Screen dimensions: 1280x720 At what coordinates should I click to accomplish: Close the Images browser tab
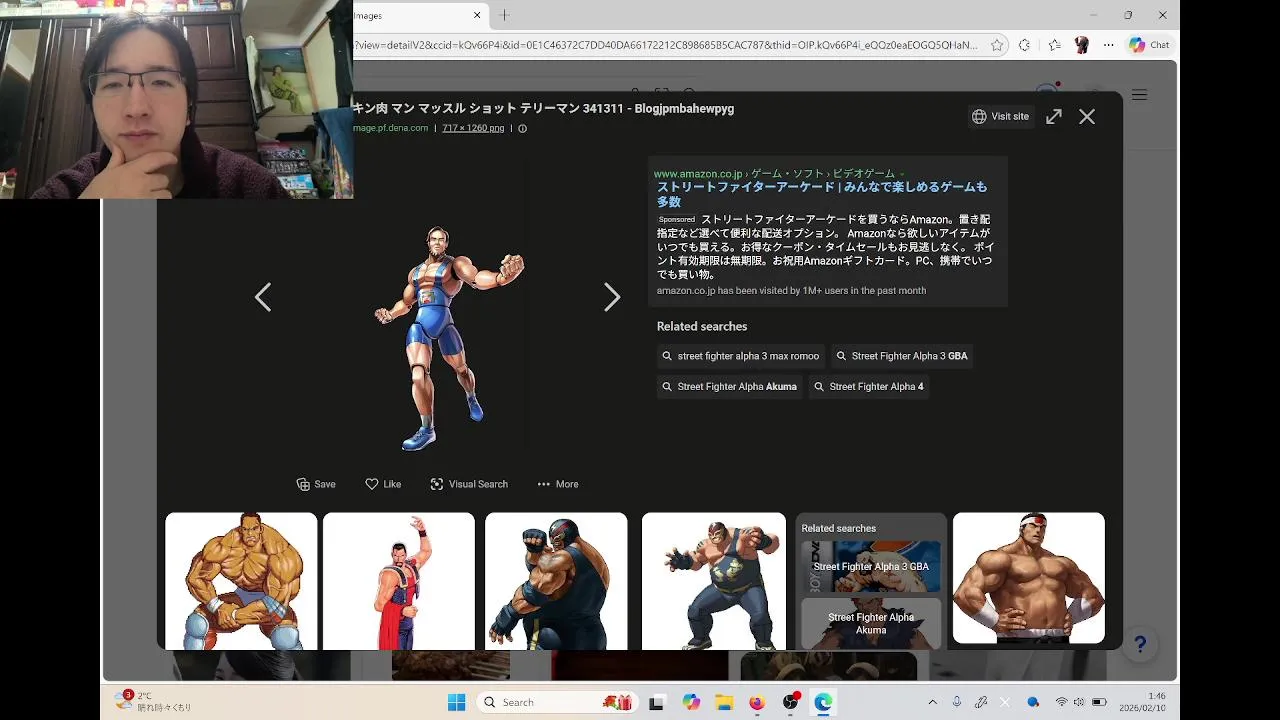pos(477,15)
